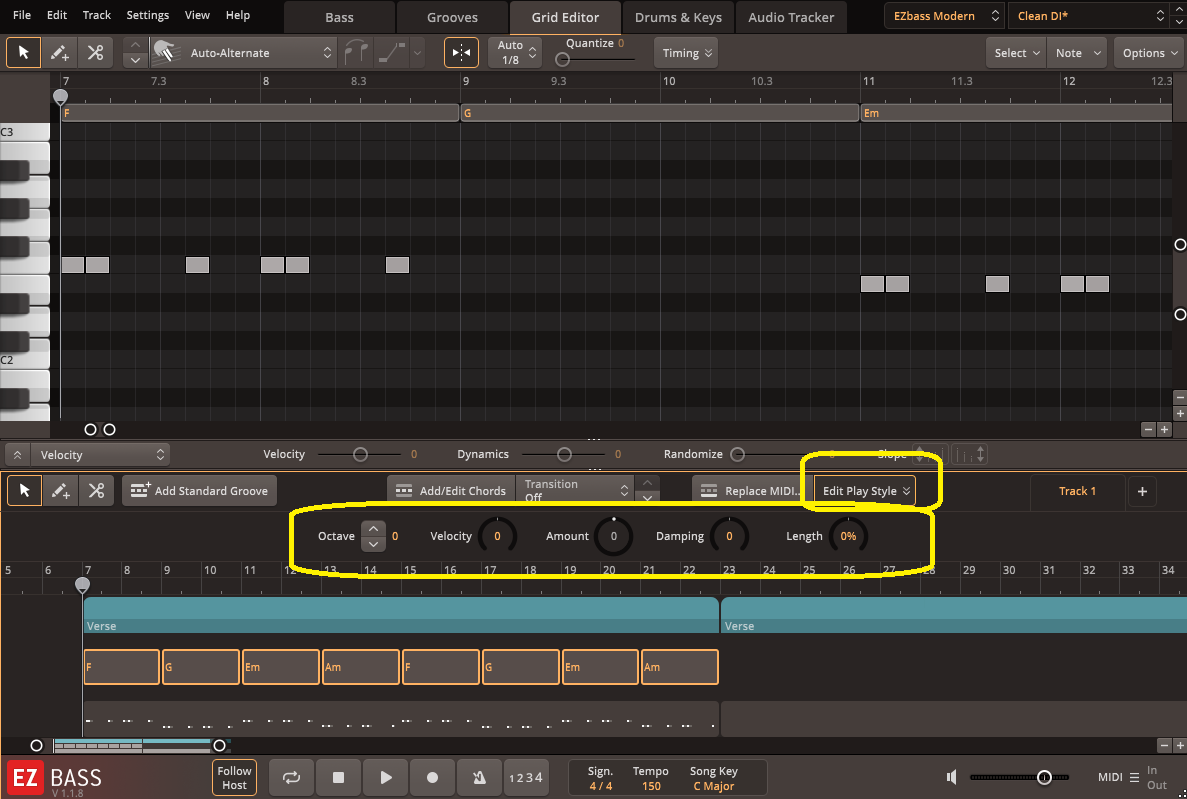Toggle the metronome
Image resolution: width=1187 pixels, height=799 pixels.
point(479,777)
